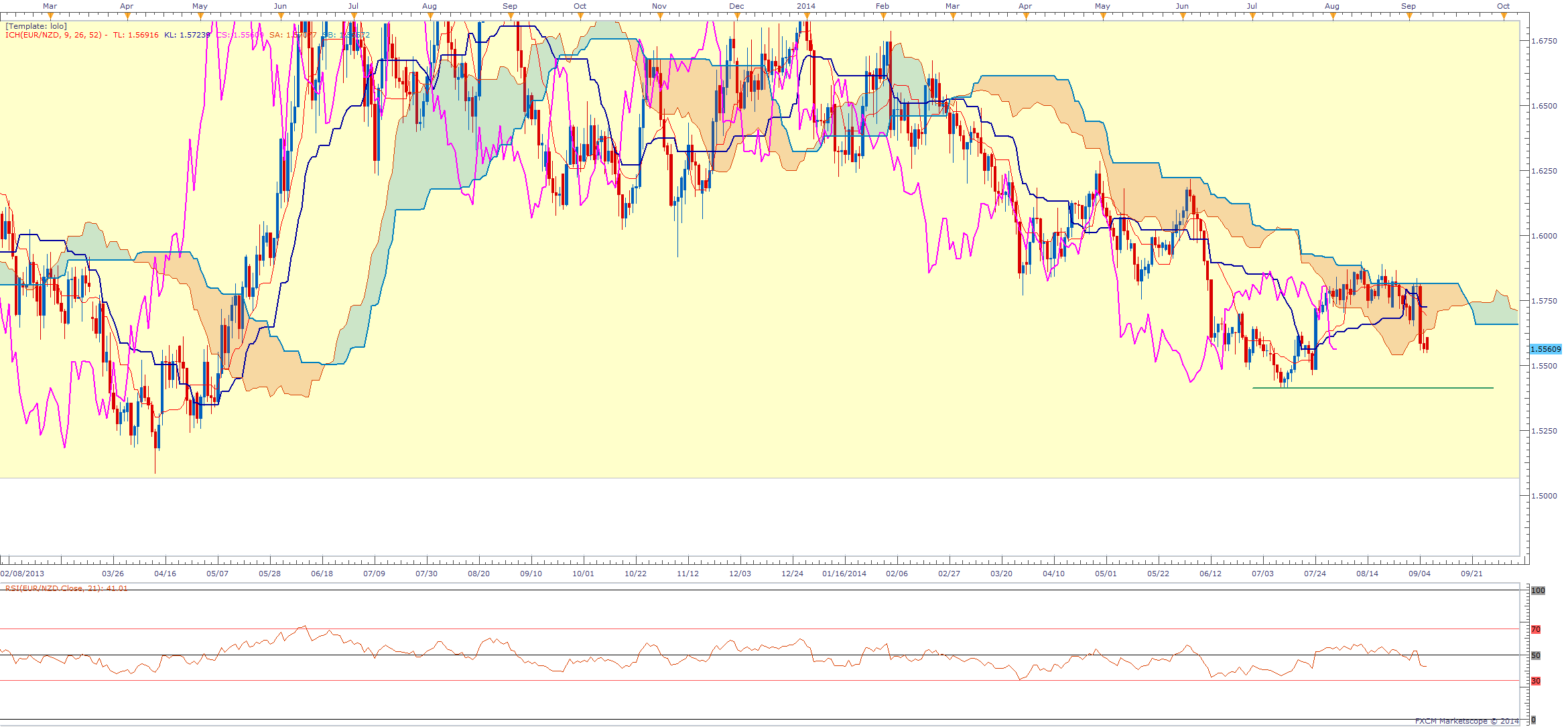Screen dimensions: 1568x727
Task: Click the 1.6250 price axis label
Action: pos(1544,171)
